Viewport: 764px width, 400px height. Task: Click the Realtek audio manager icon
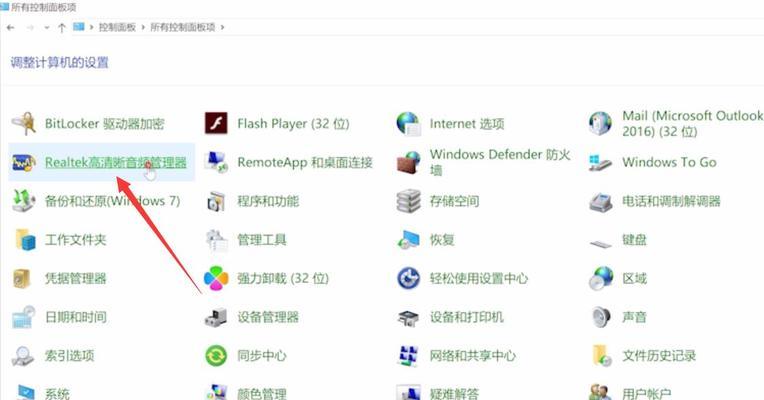click(x=23, y=162)
